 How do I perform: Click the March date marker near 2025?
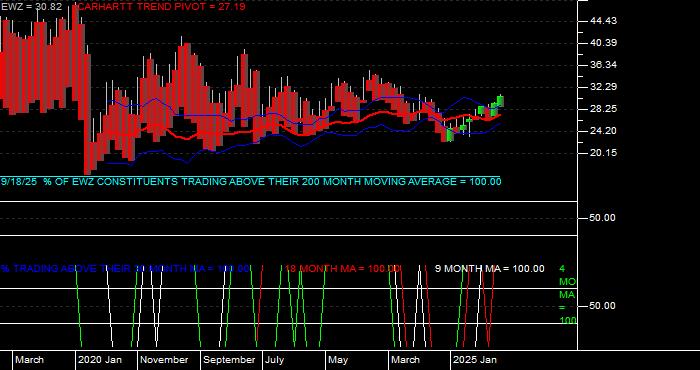tap(405, 360)
